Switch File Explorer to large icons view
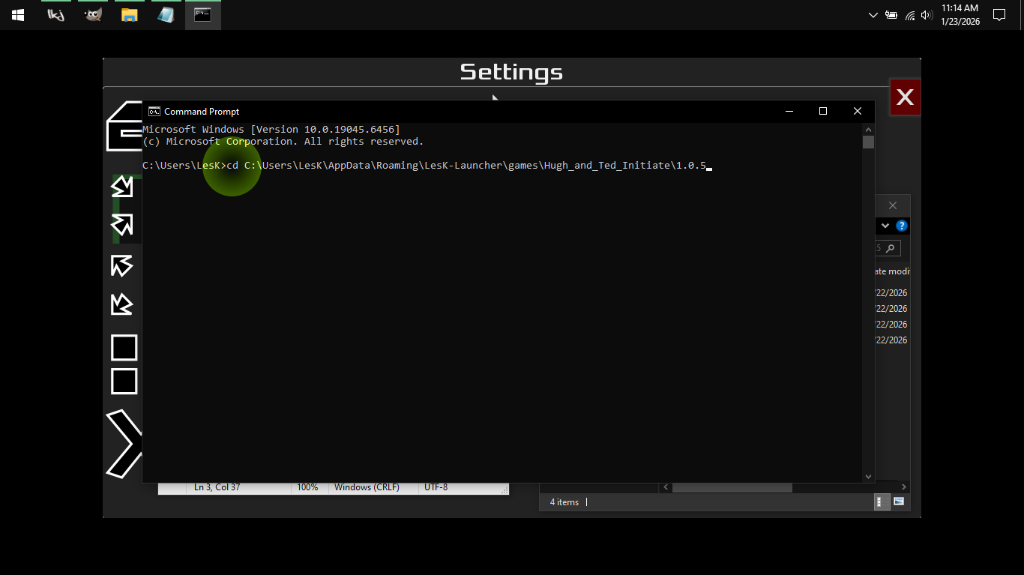This screenshot has height=575, width=1024. click(x=899, y=501)
